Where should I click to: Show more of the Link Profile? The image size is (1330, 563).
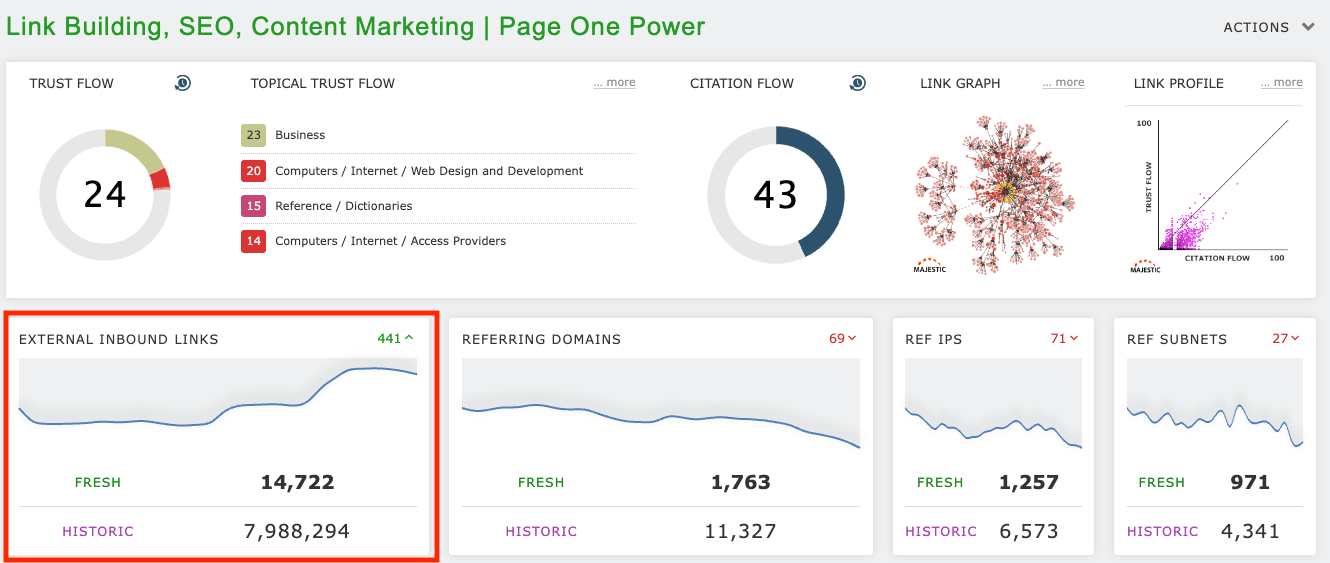[1281, 83]
